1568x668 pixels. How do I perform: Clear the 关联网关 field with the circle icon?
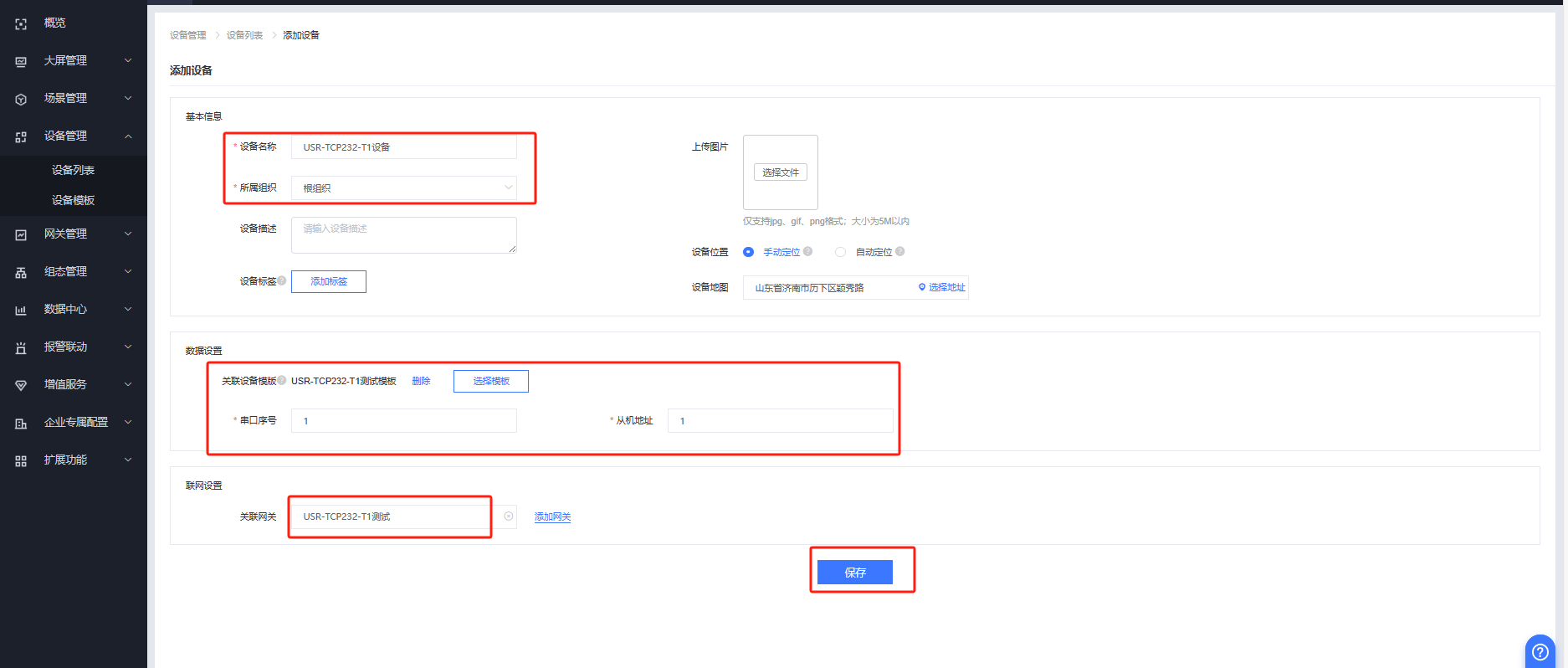coord(509,516)
